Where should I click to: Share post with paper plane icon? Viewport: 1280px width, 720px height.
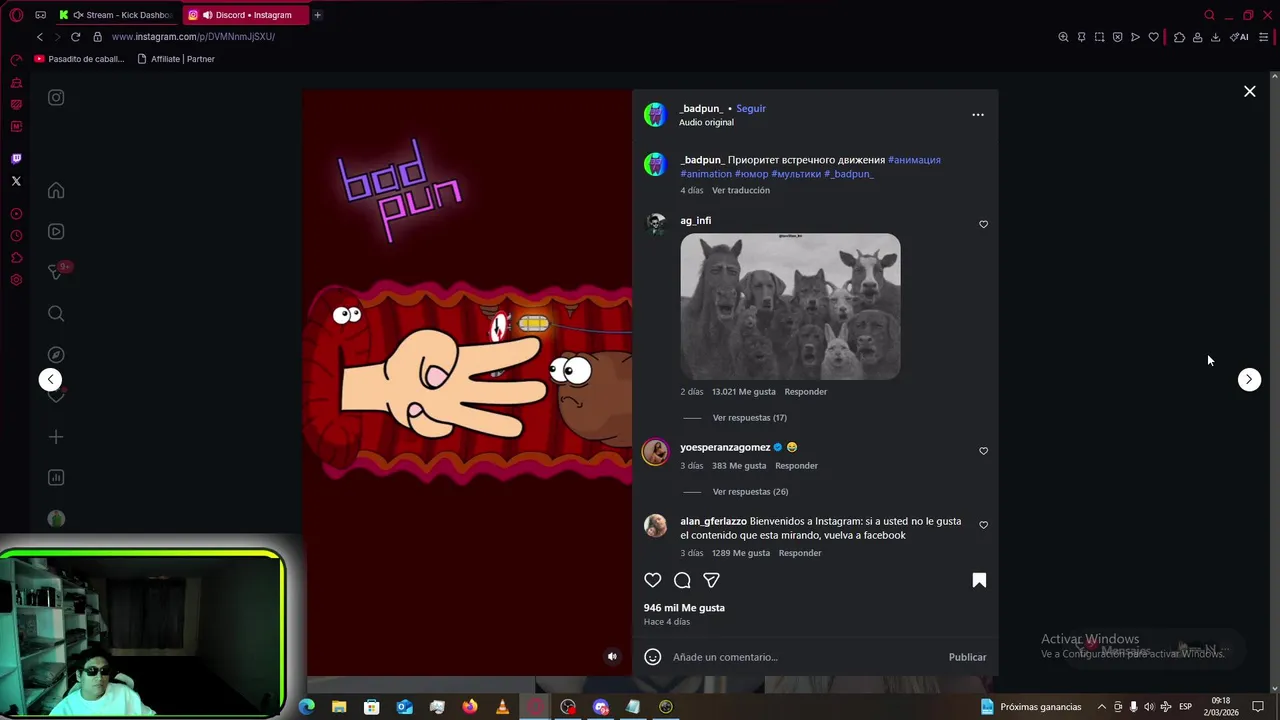(x=711, y=580)
